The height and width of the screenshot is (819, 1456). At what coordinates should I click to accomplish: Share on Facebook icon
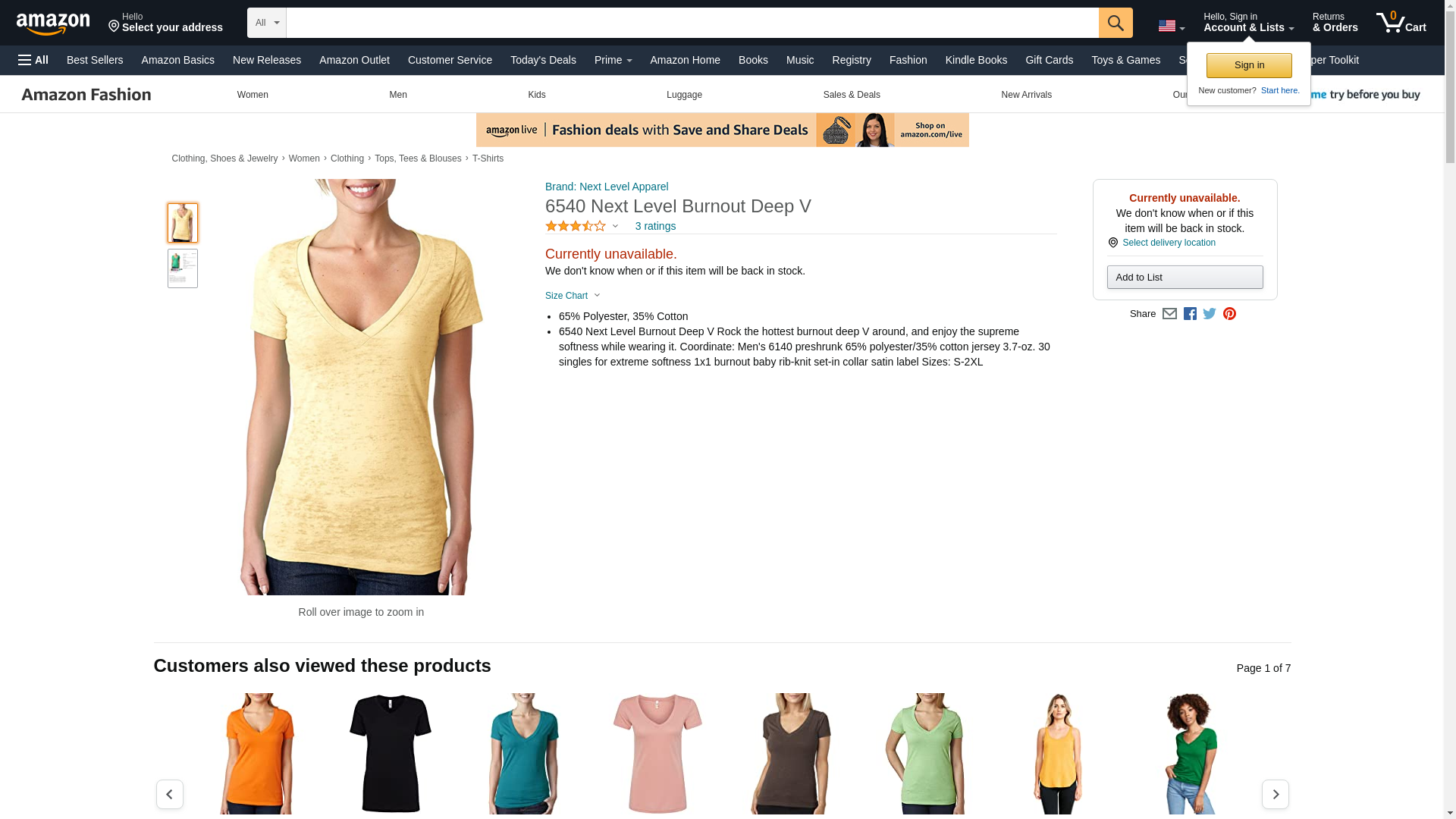pos(1190,313)
